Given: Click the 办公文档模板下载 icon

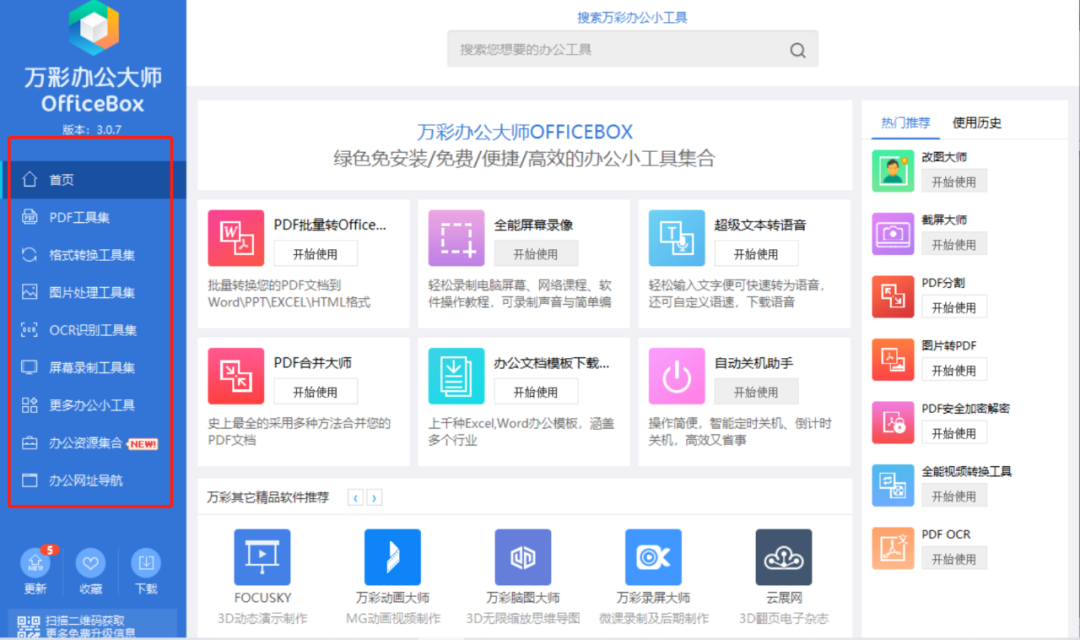Looking at the screenshot, I should coord(457,375).
